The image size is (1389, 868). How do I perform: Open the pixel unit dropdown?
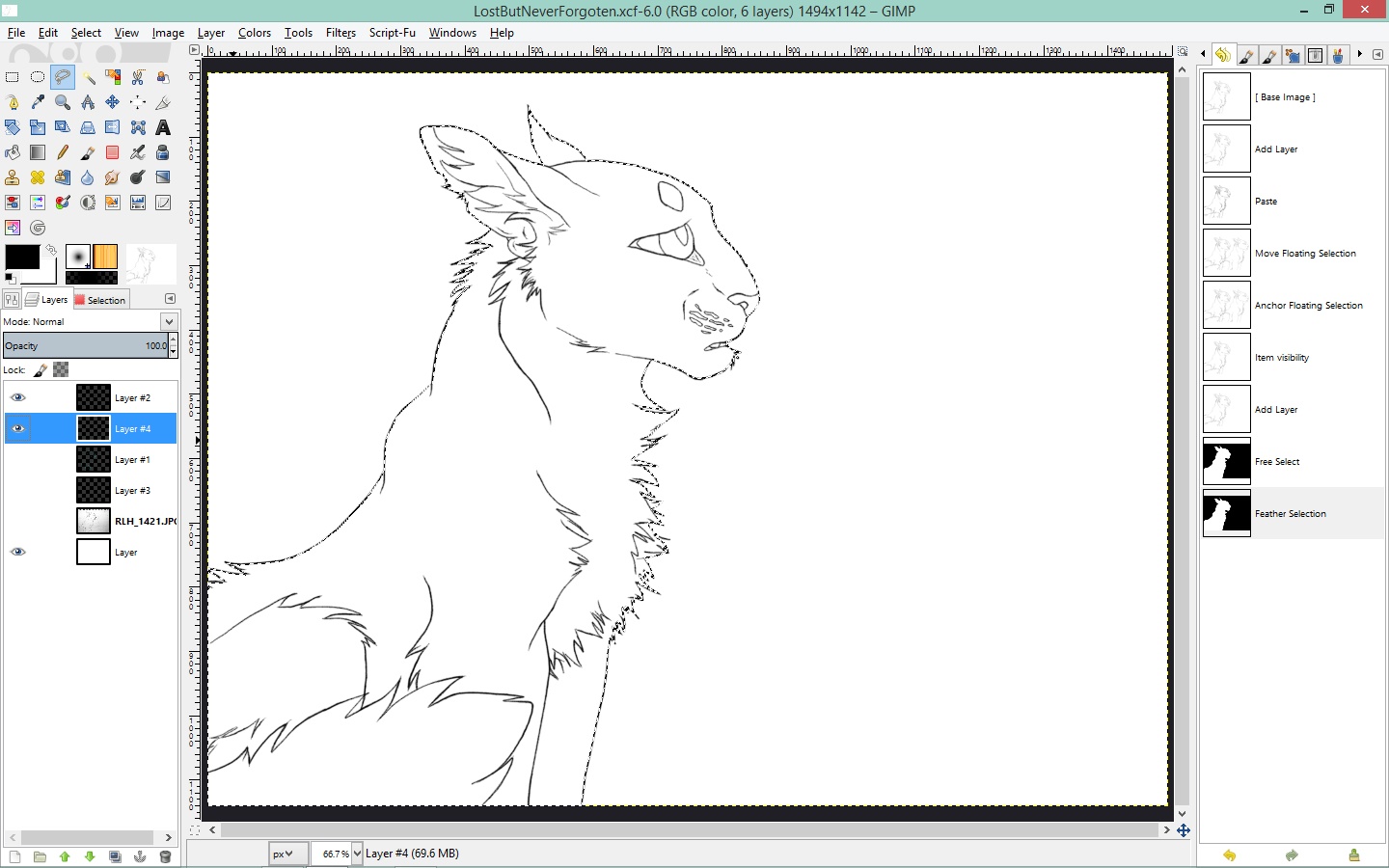tap(286, 854)
